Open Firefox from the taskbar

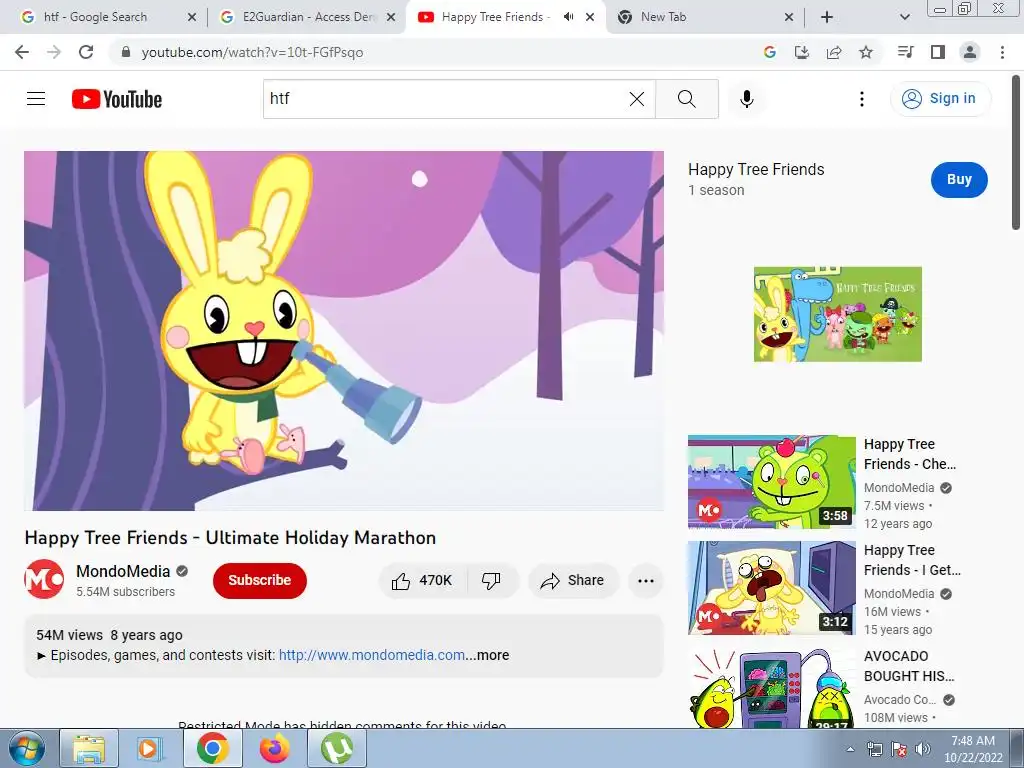(x=274, y=748)
